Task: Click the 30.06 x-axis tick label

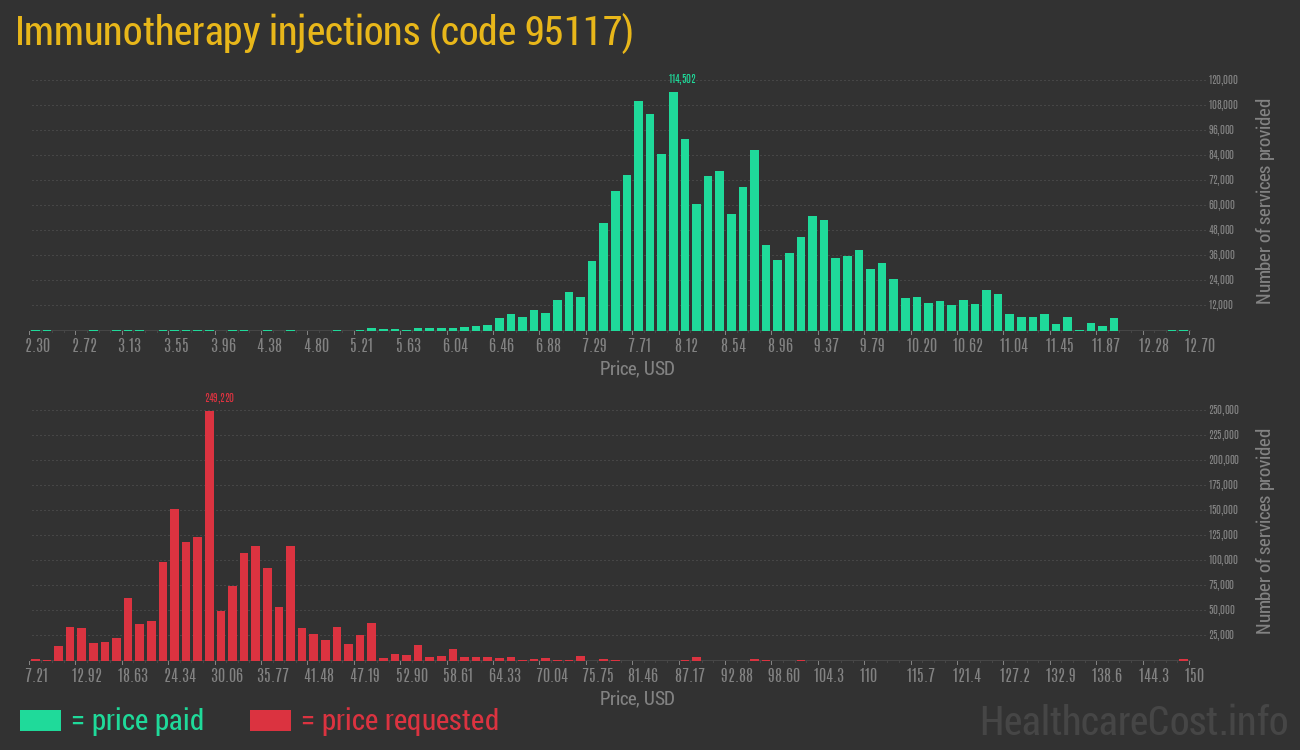Action: 226,676
